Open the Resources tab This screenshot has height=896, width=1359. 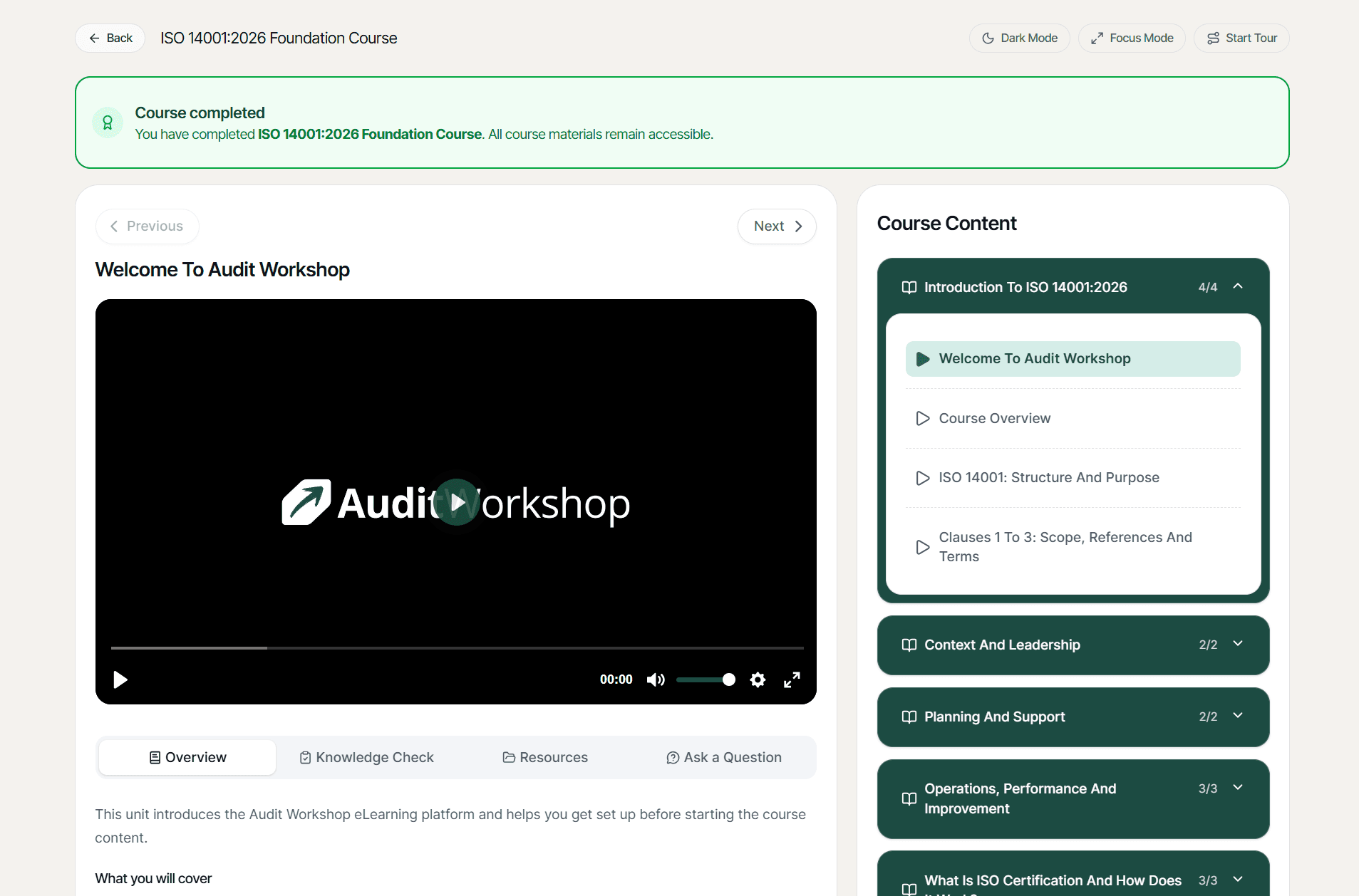[x=545, y=757]
